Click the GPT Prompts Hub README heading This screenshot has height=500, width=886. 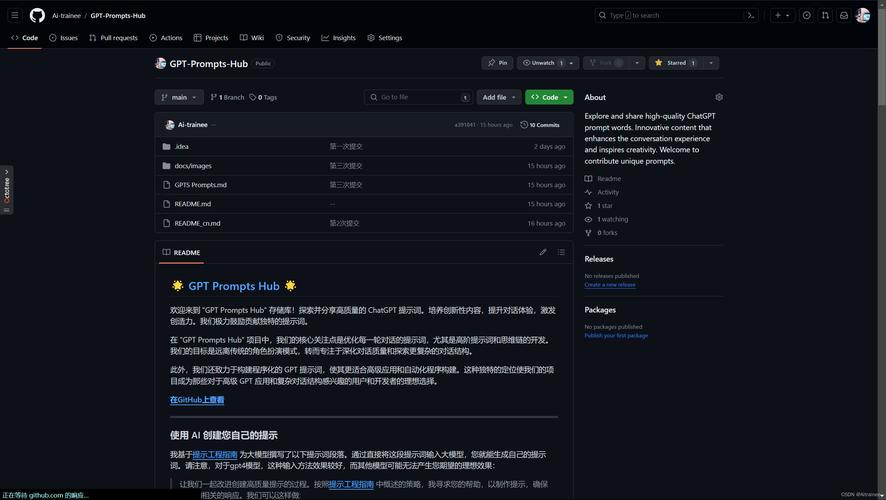tap(234, 286)
